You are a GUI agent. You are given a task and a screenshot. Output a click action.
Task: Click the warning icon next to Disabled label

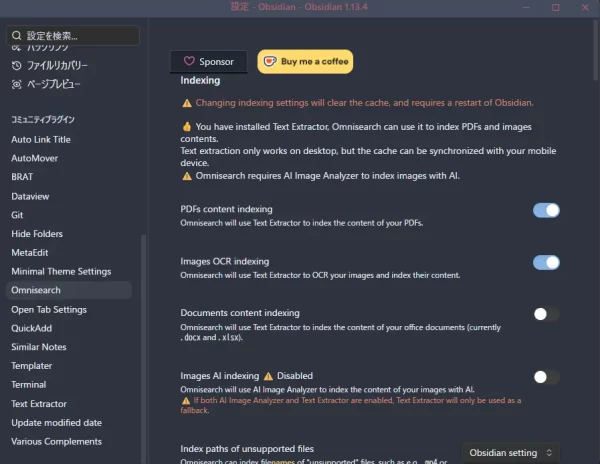pyautogui.click(x=269, y=376)
